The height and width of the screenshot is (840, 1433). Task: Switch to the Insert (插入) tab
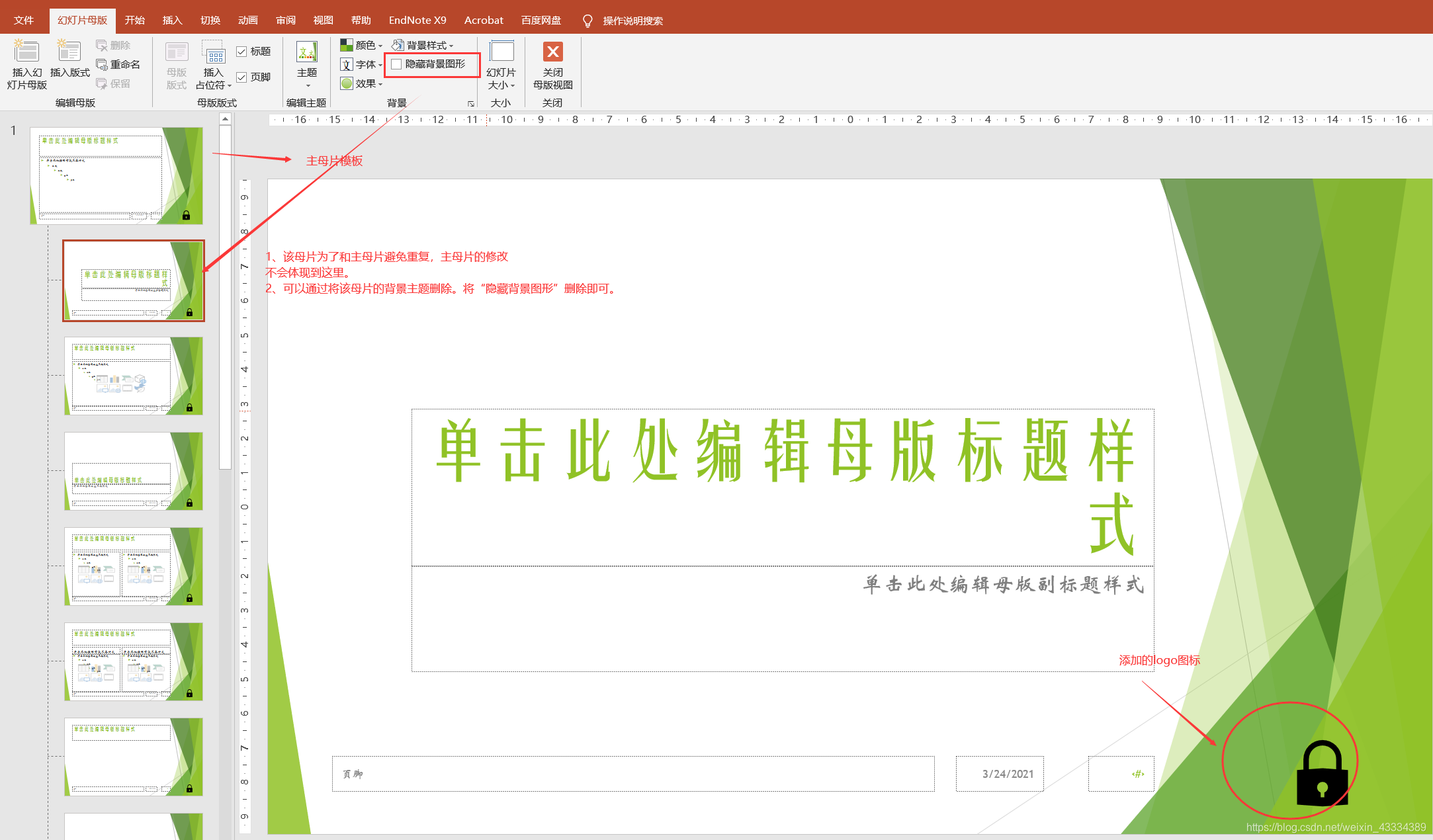(x=172, y=21)
